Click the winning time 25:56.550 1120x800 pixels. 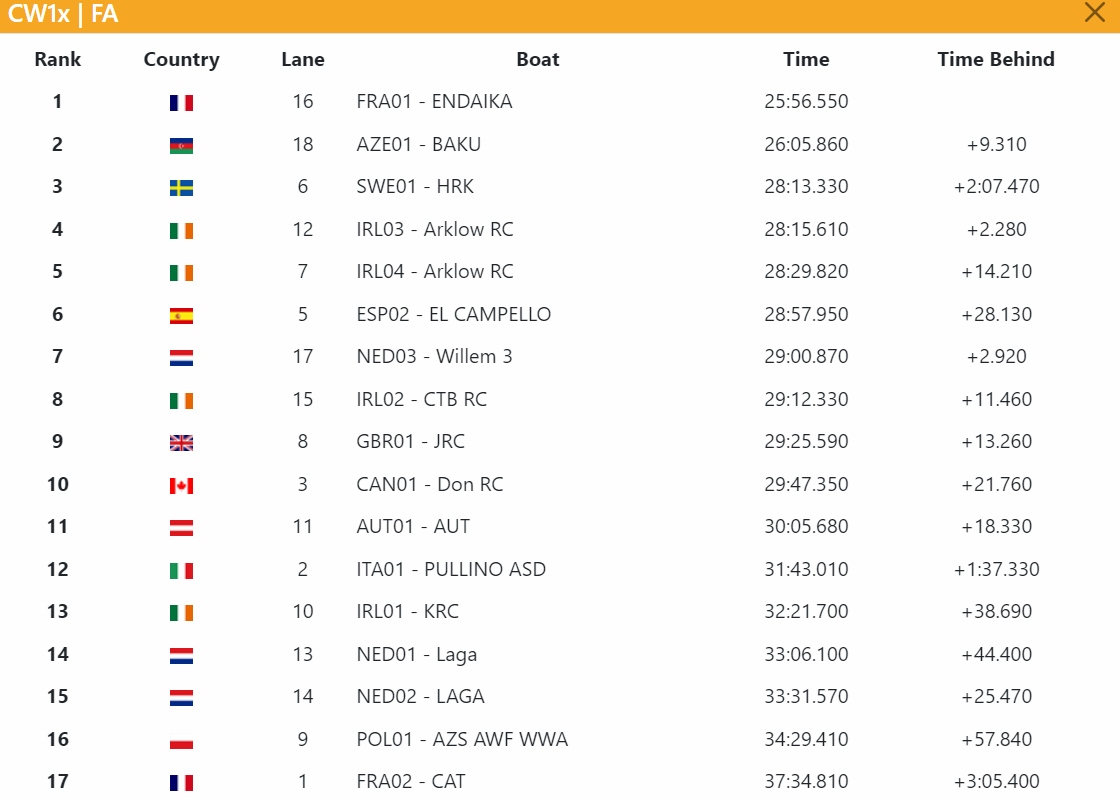coord(806,101)
